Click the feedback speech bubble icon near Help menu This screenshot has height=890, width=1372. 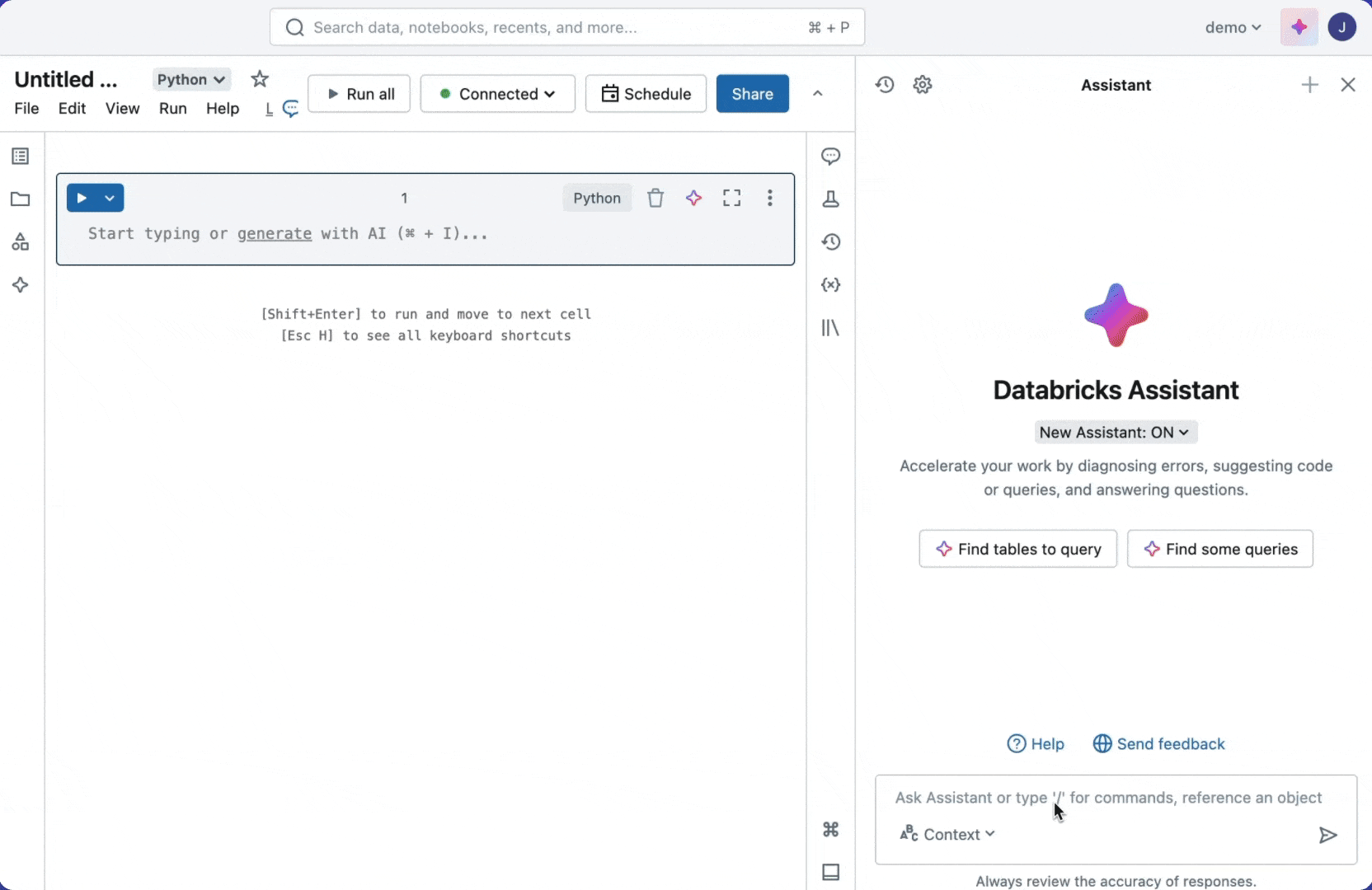(x=291, y=109)
